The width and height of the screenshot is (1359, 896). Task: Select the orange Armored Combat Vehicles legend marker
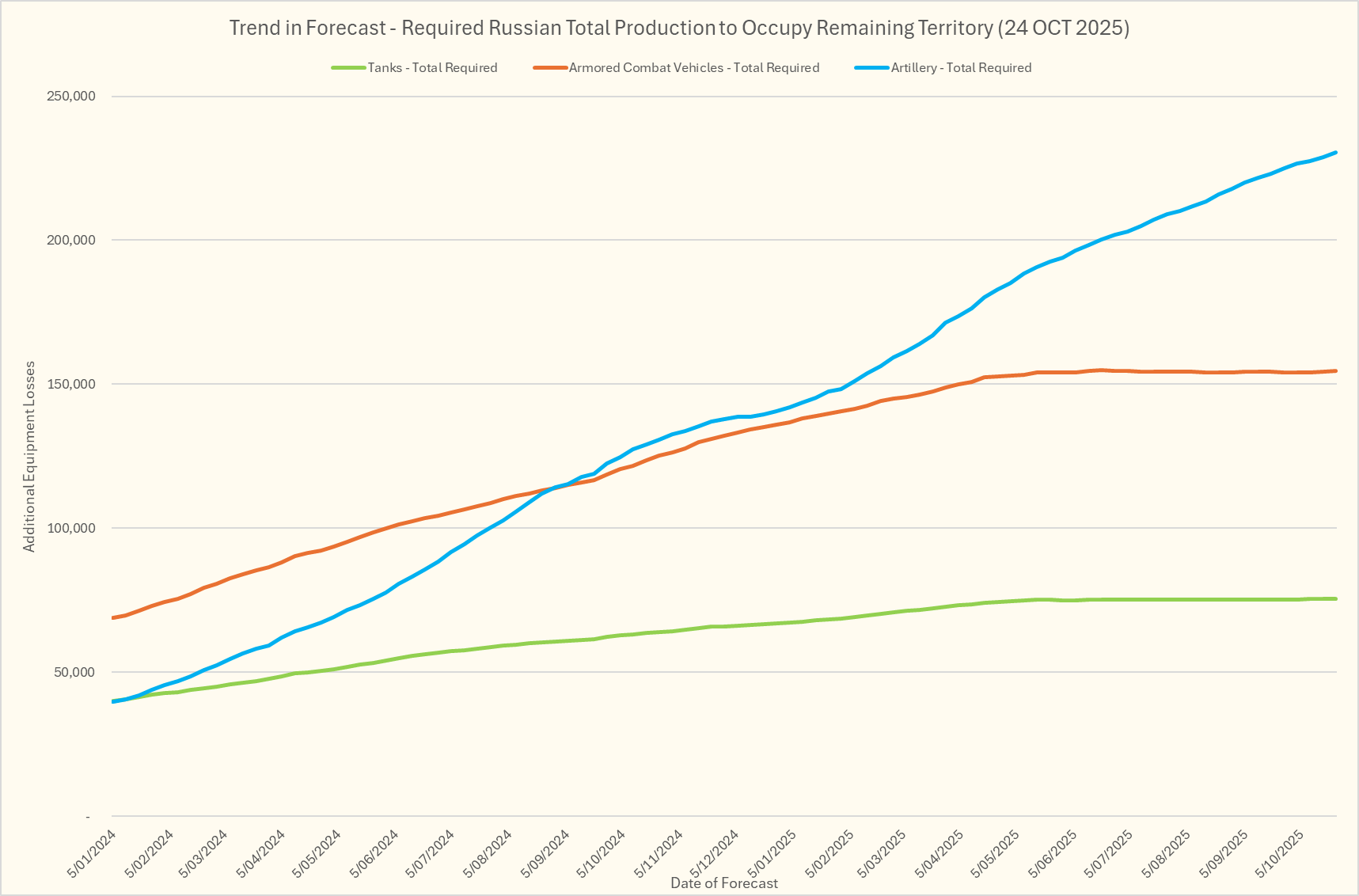click(x=550, y=68)
